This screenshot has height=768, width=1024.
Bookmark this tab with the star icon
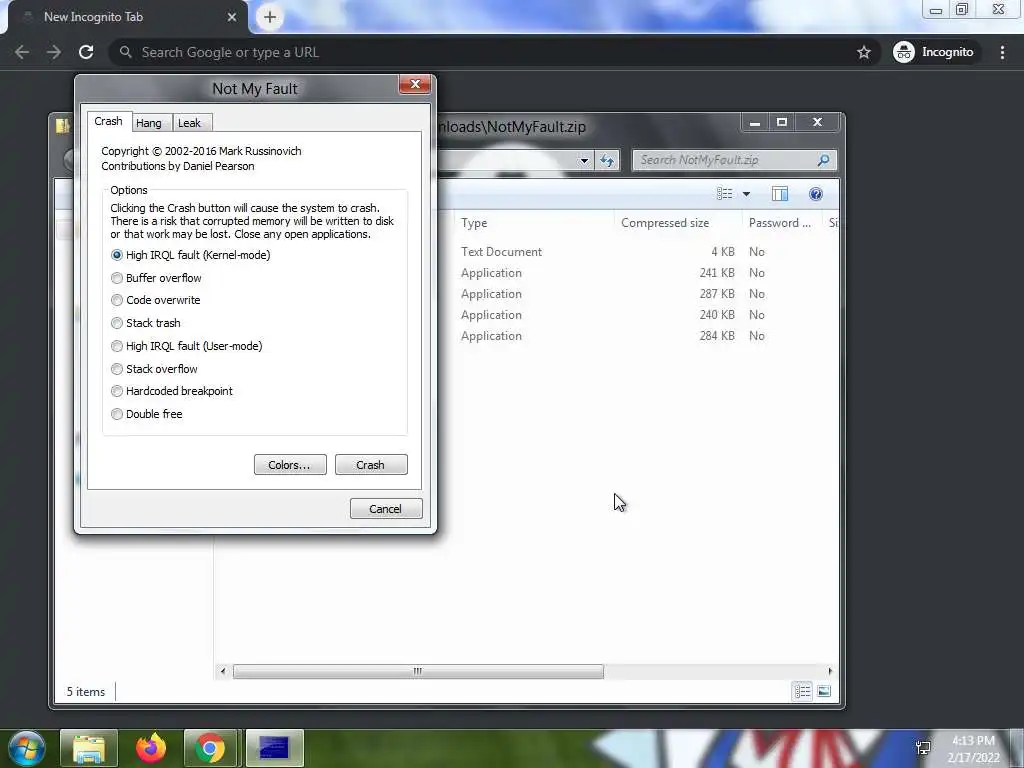(x=864, y=52)
